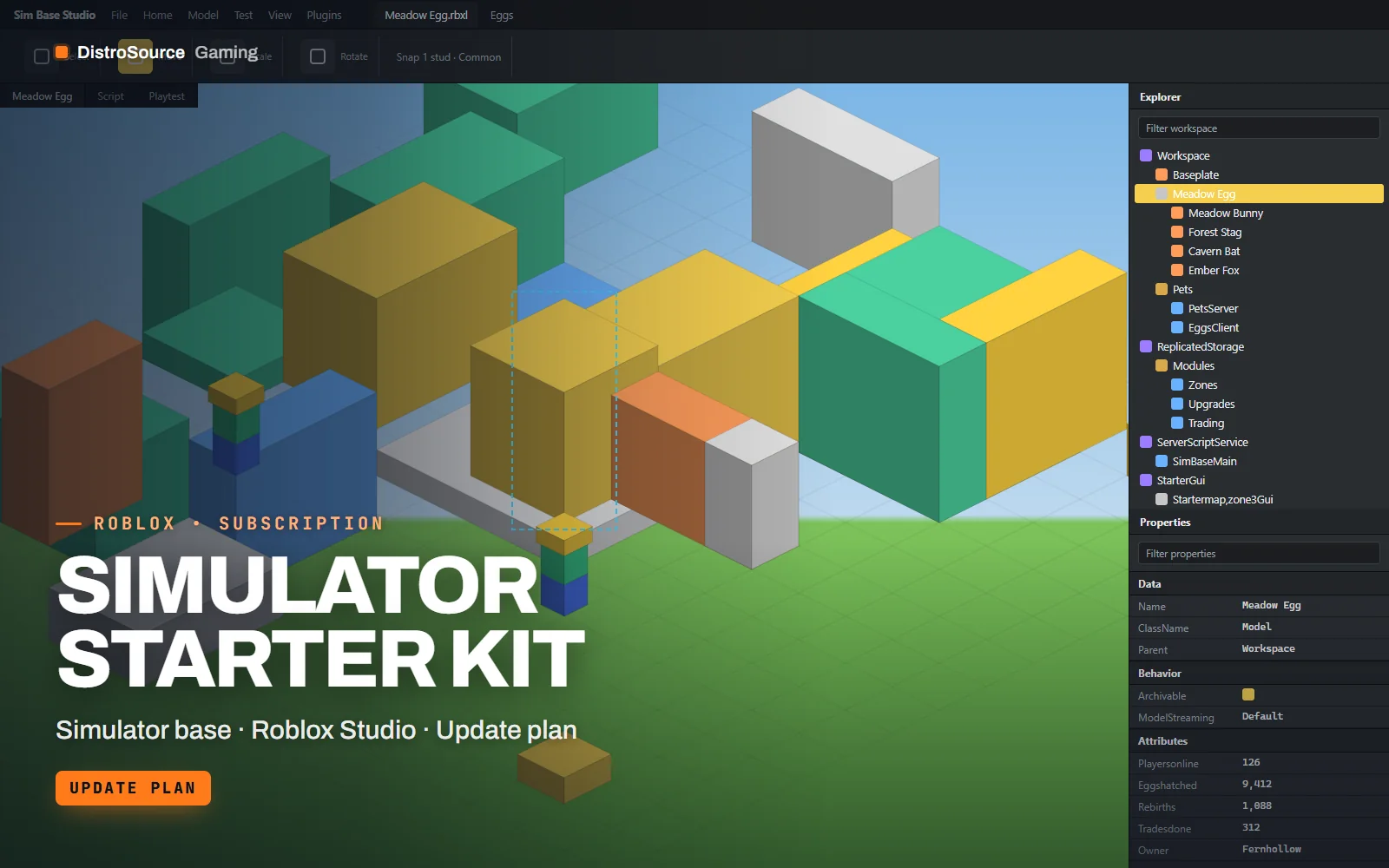Click the purple ServerScriptService icon
The height and width of the screenshot is (868, 1389).
pyautogui.click(x=1146, y=442)
